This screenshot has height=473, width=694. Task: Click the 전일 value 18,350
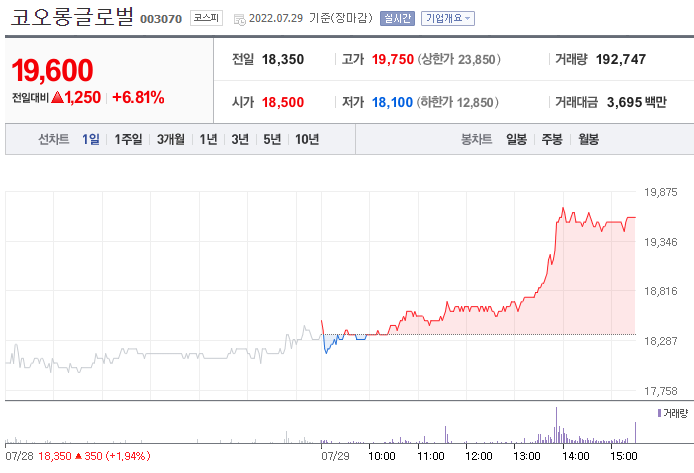tap(283, 59)
